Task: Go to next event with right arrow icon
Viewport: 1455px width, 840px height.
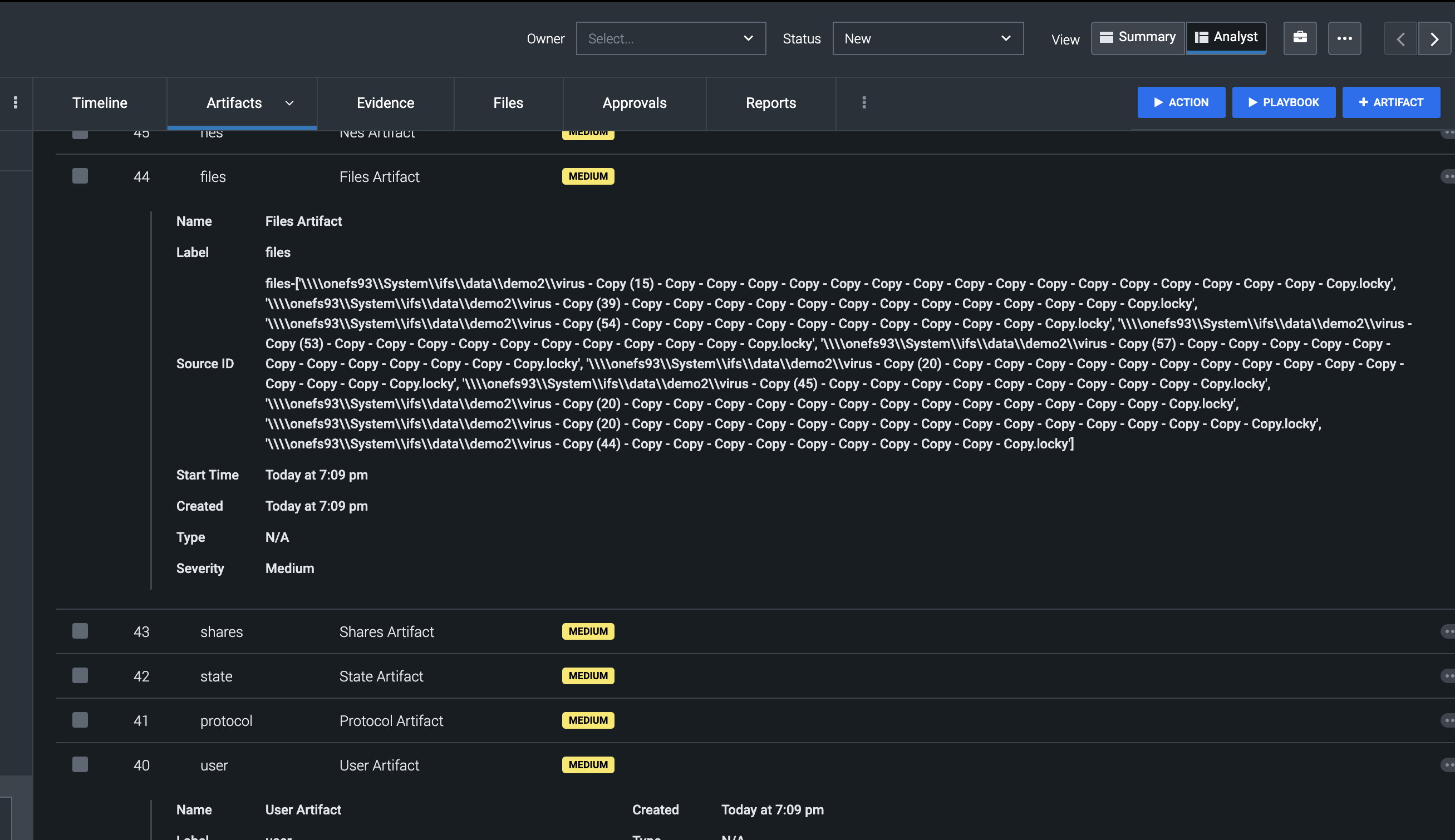Action: point(1434,38)
